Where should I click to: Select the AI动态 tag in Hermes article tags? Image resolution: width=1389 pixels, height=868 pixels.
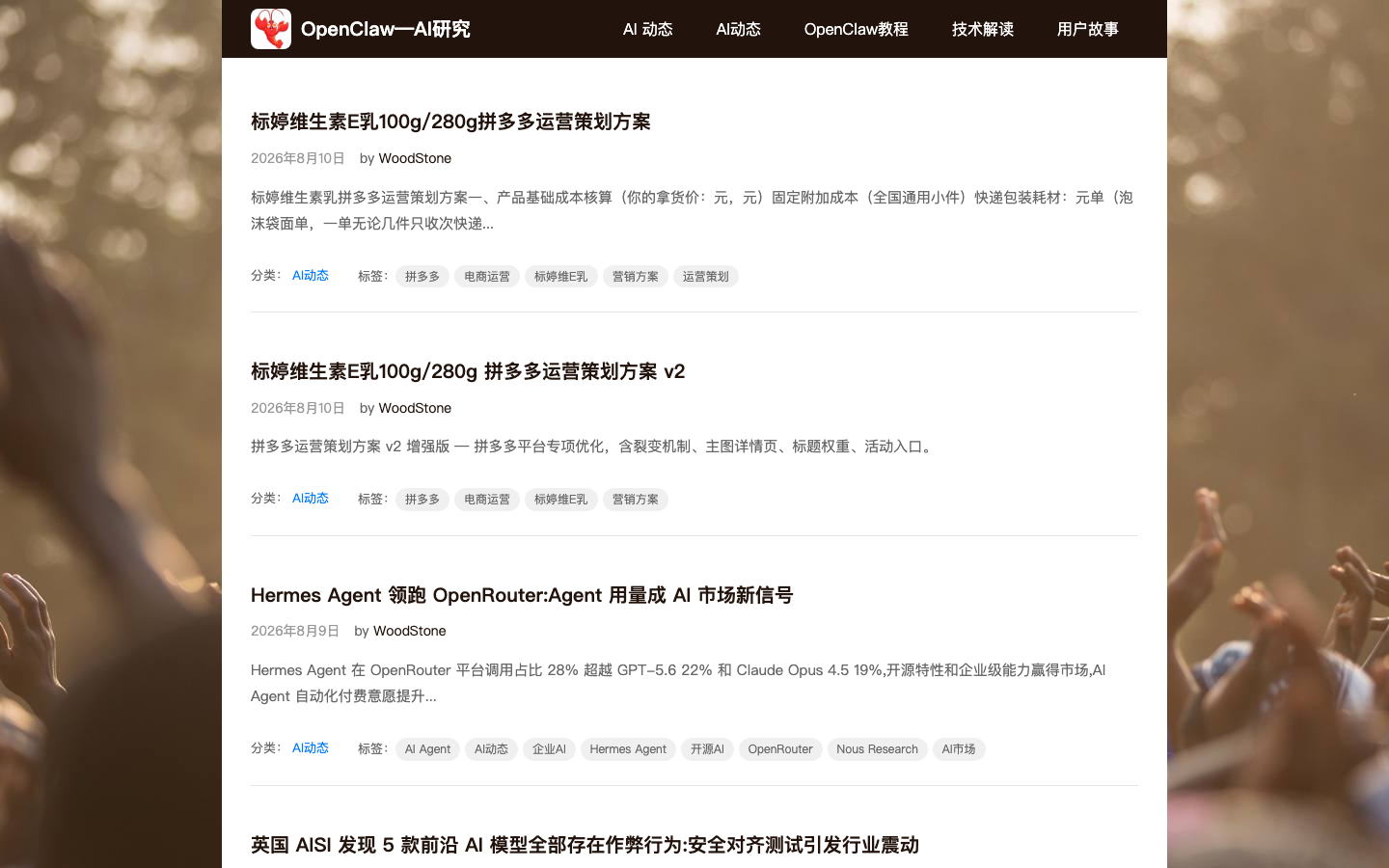tap(491, 749)
